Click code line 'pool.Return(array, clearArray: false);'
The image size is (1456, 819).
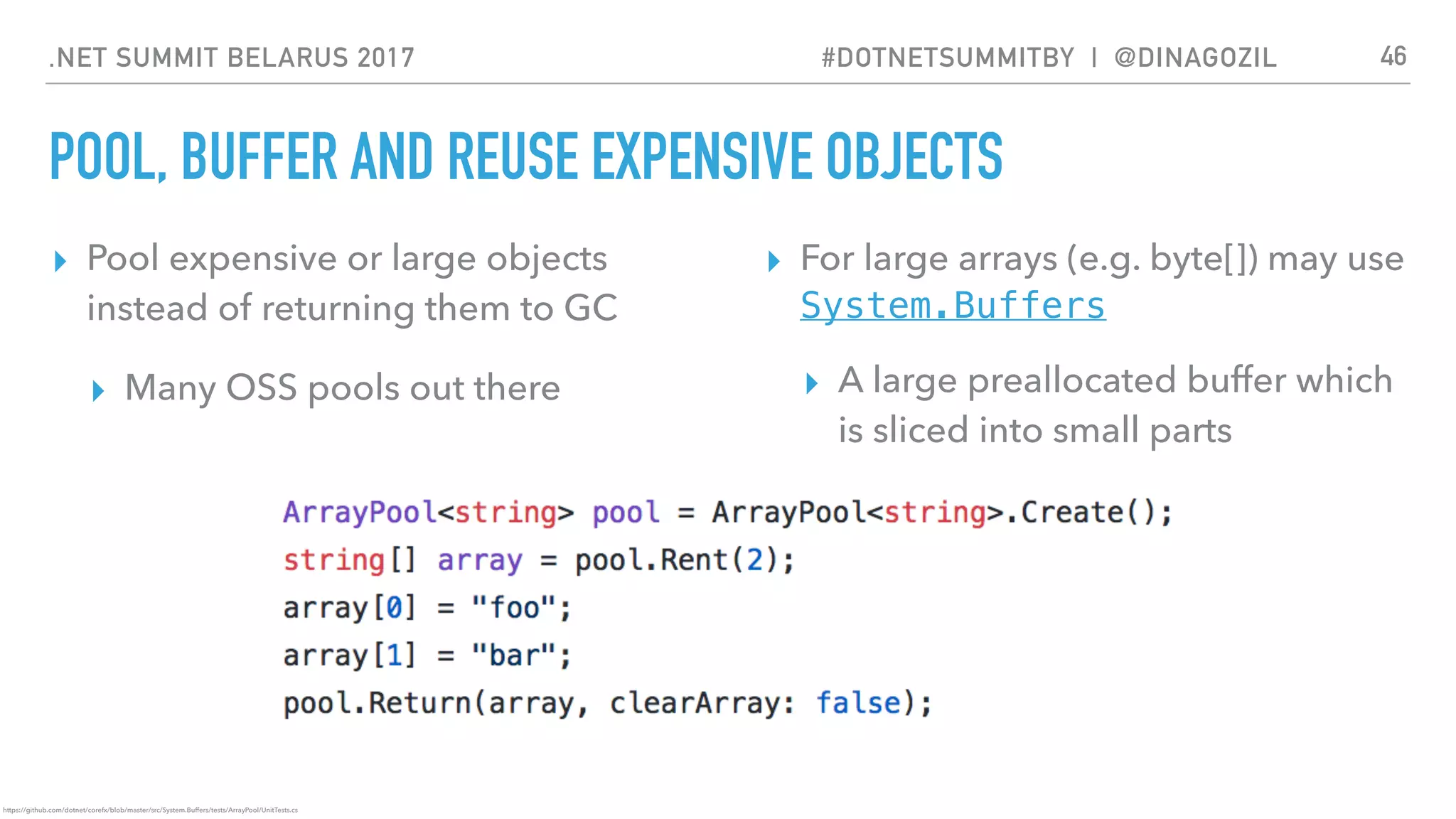tap(607, 703)
